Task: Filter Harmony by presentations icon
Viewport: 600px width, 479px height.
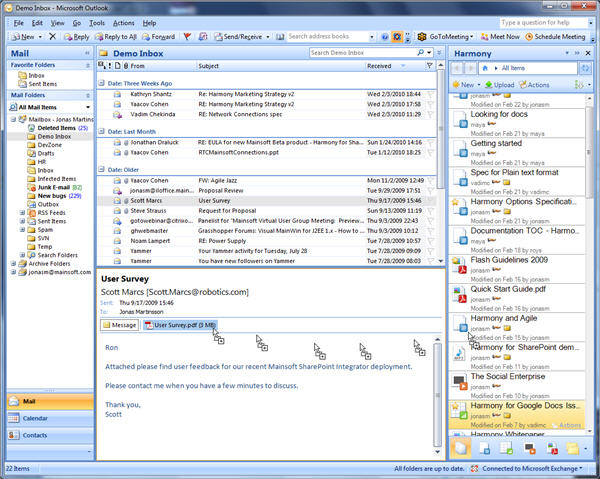Action: tap(530, 448)
